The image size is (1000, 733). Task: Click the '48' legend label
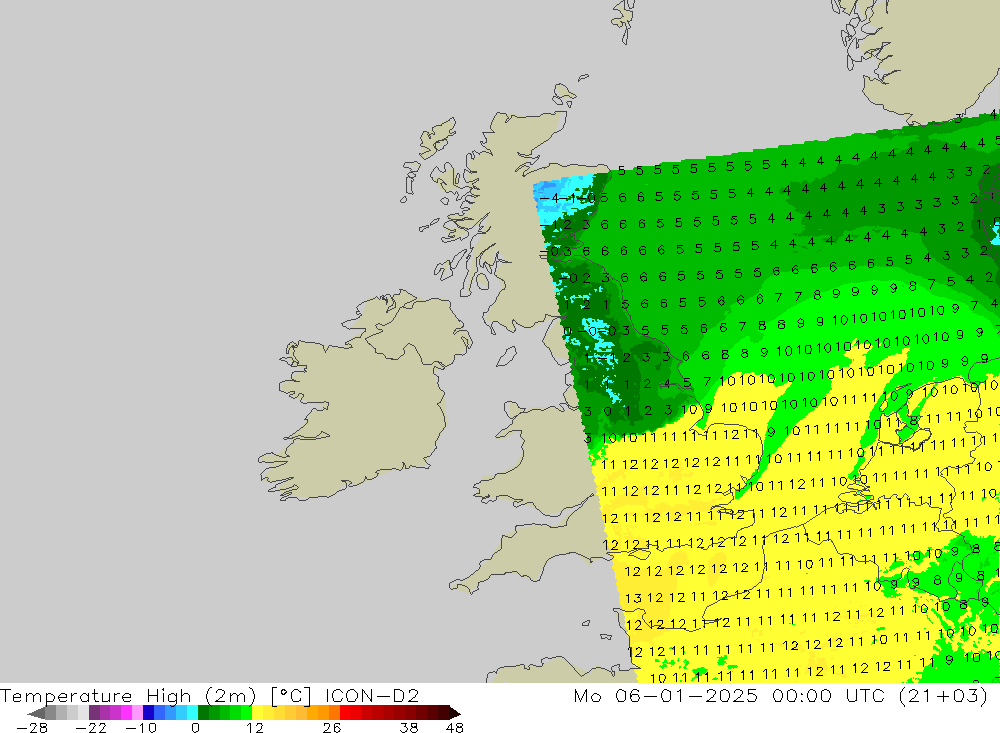tap(455, 728)
